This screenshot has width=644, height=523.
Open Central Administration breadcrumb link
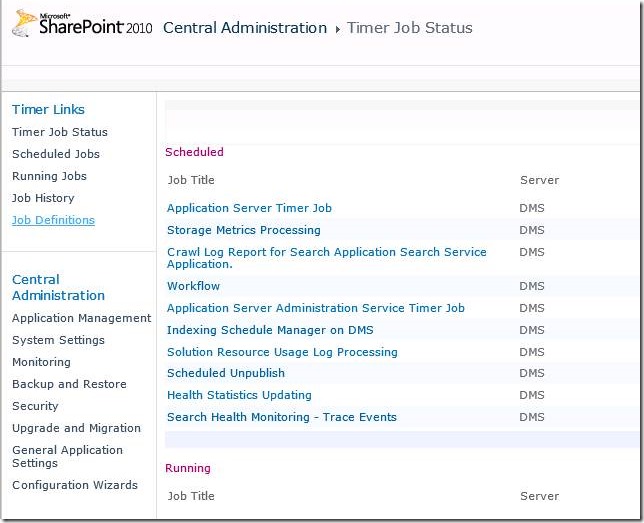(244, 28)
